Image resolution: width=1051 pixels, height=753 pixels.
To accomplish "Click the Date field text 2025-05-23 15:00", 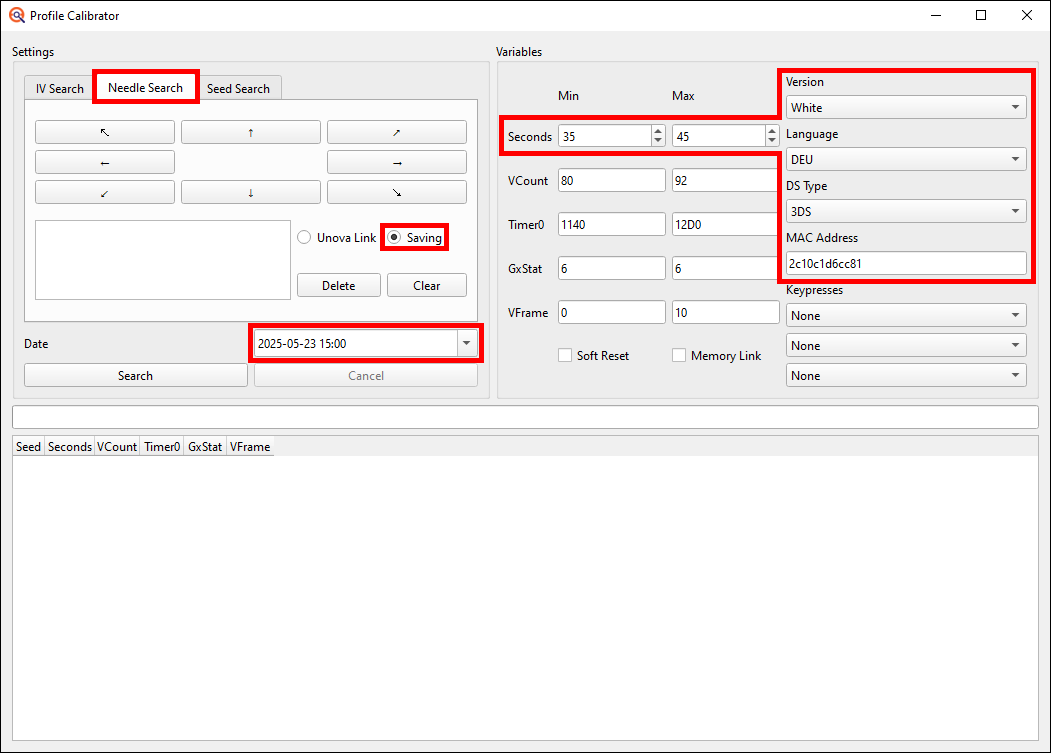I will pos(302,343).
